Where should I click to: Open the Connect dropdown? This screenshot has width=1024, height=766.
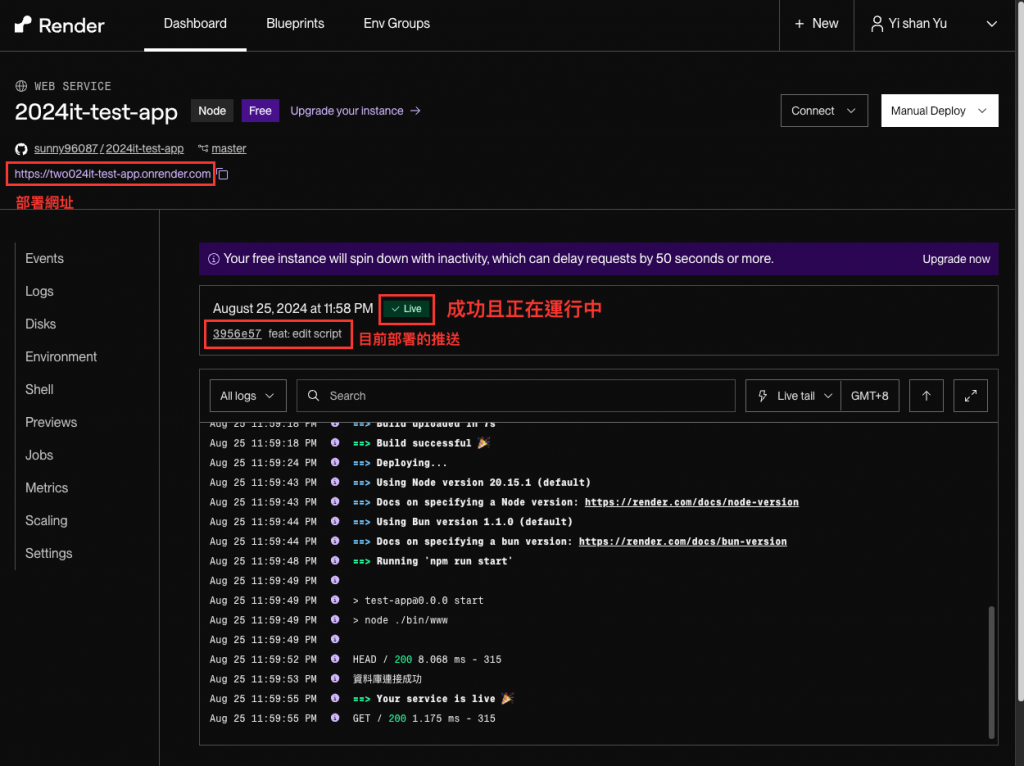point(824,111)
